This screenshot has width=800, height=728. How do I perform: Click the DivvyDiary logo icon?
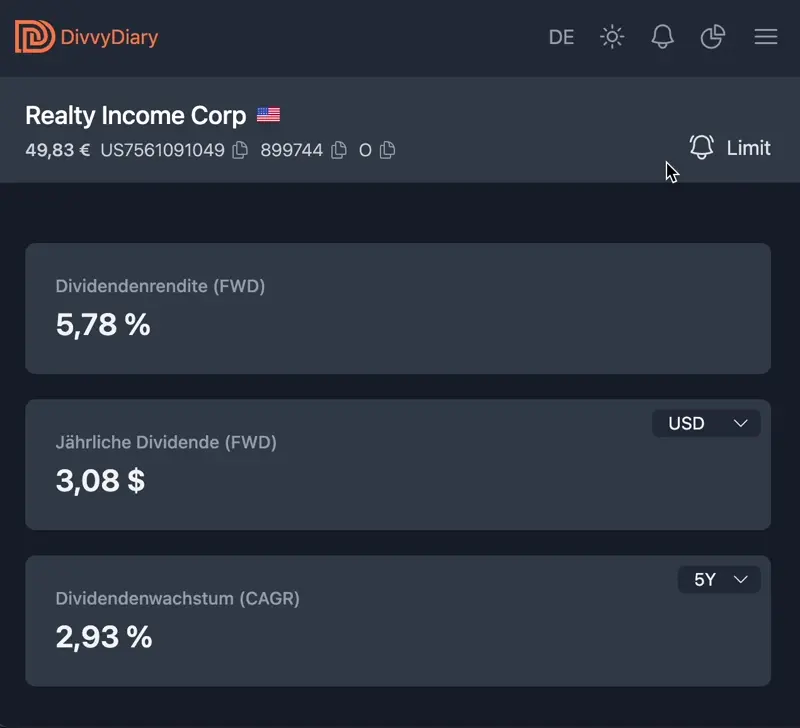(x=35, y=37)
